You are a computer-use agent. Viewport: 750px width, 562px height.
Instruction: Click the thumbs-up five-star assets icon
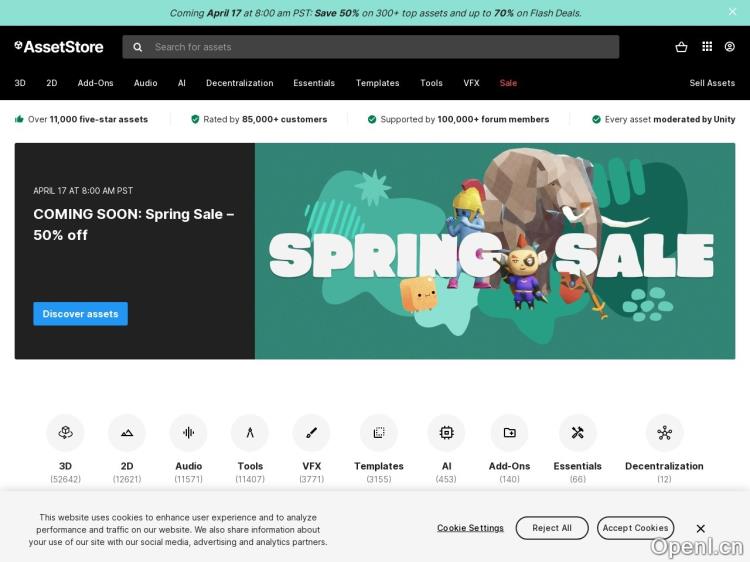(x=19, y=119)
